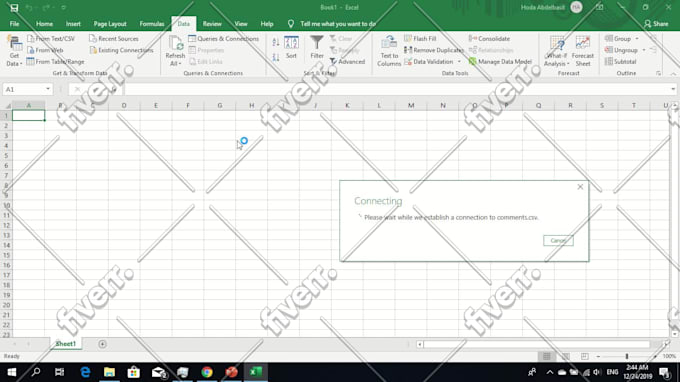The image size is (680, 382).
Task: Launch Google Chrome from the taskbar
Action: [207, 372]
